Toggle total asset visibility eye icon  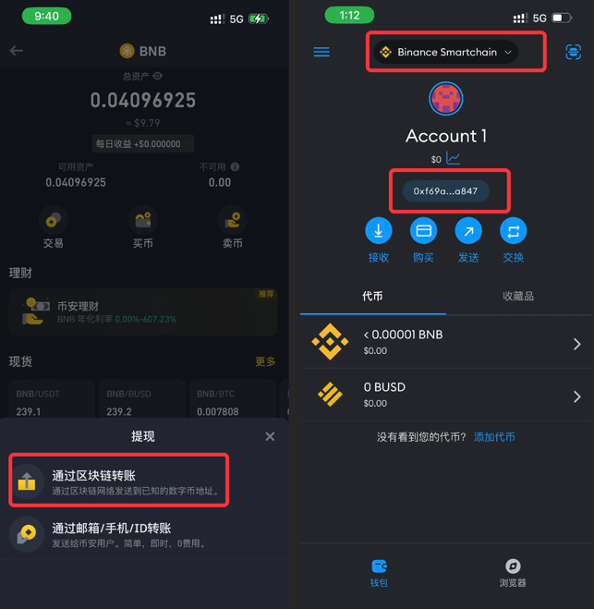click(x=158, y=76)
